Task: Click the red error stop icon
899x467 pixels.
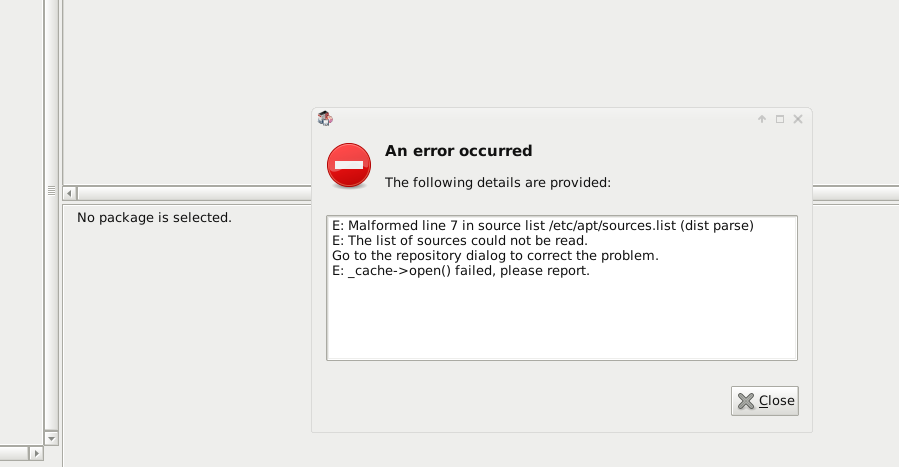Action: tap(349, 164)
